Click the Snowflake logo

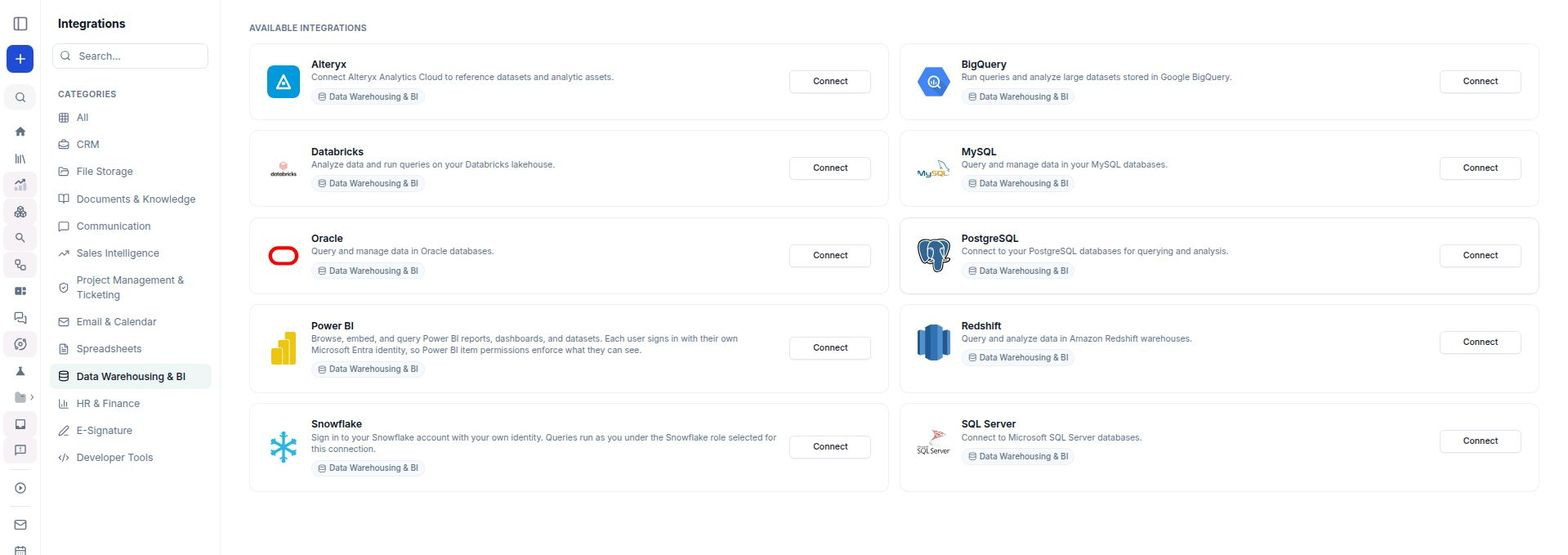click(283, 447)
